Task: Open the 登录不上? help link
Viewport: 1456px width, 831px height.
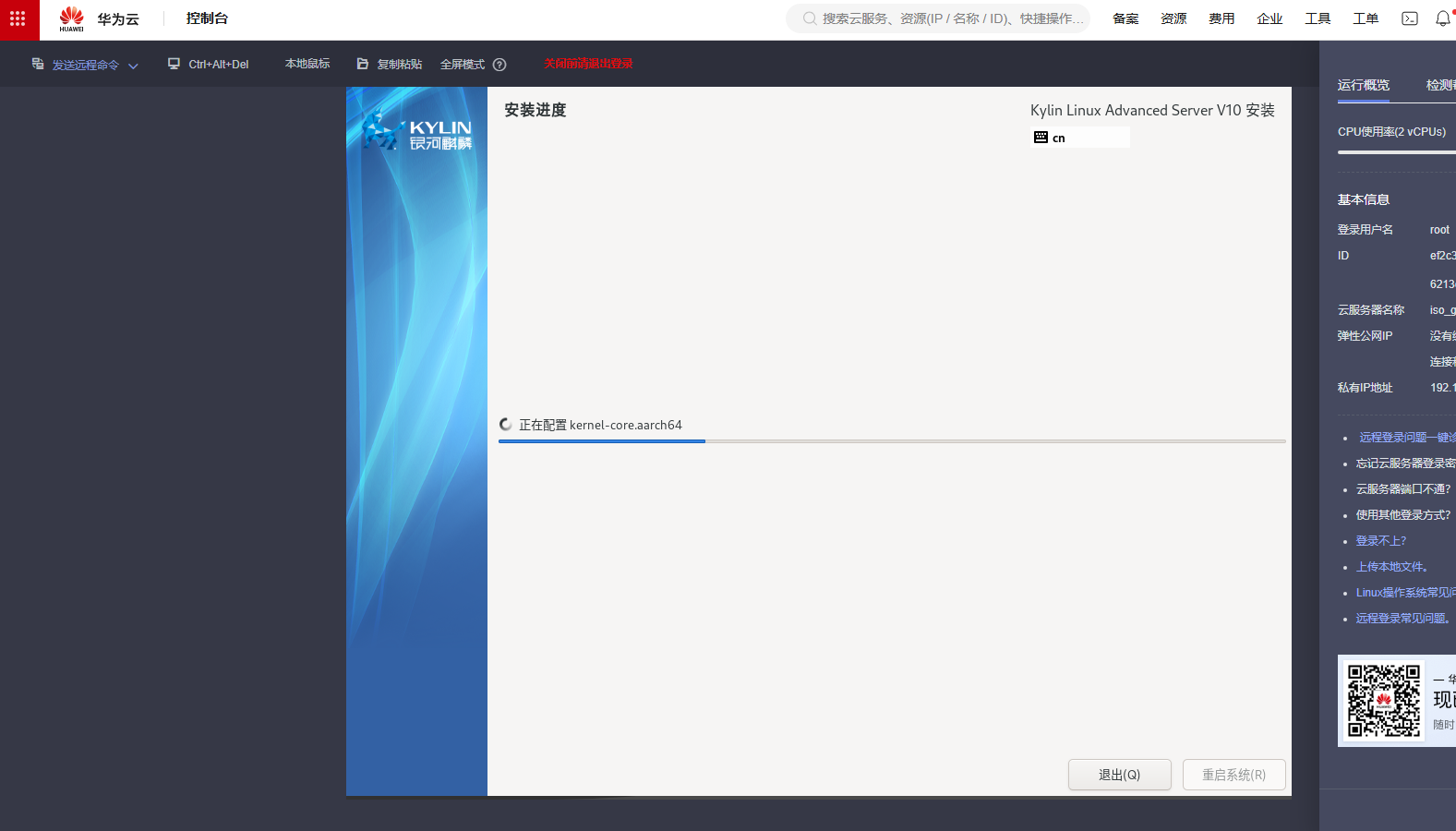Action: (x=1380, y=541)
